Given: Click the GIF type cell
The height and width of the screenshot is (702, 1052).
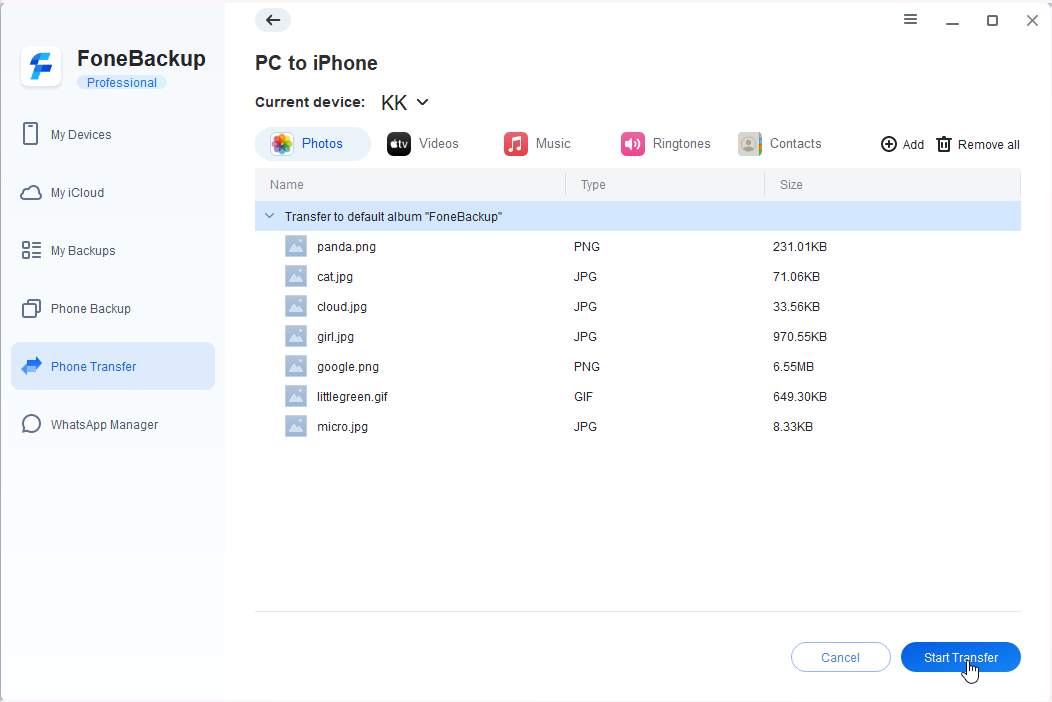Looking at the screenshot, I should tap(583, 396).
